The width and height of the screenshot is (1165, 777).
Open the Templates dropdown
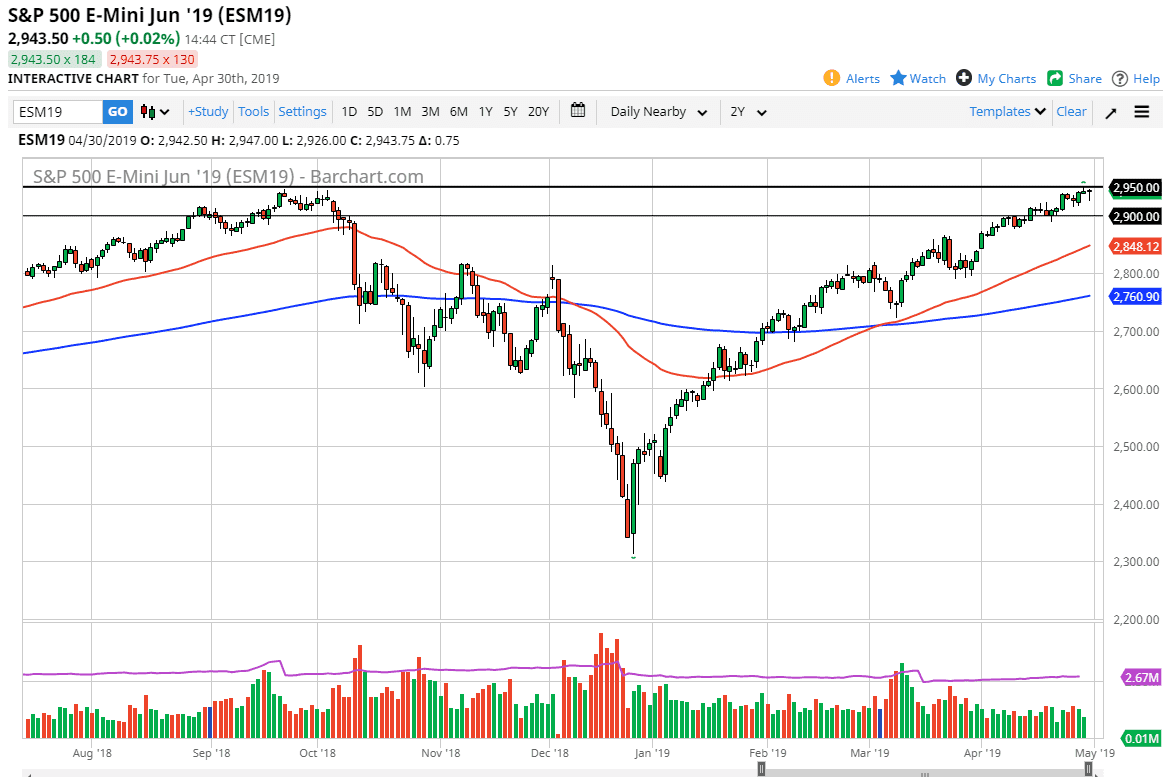[1005, 112]
